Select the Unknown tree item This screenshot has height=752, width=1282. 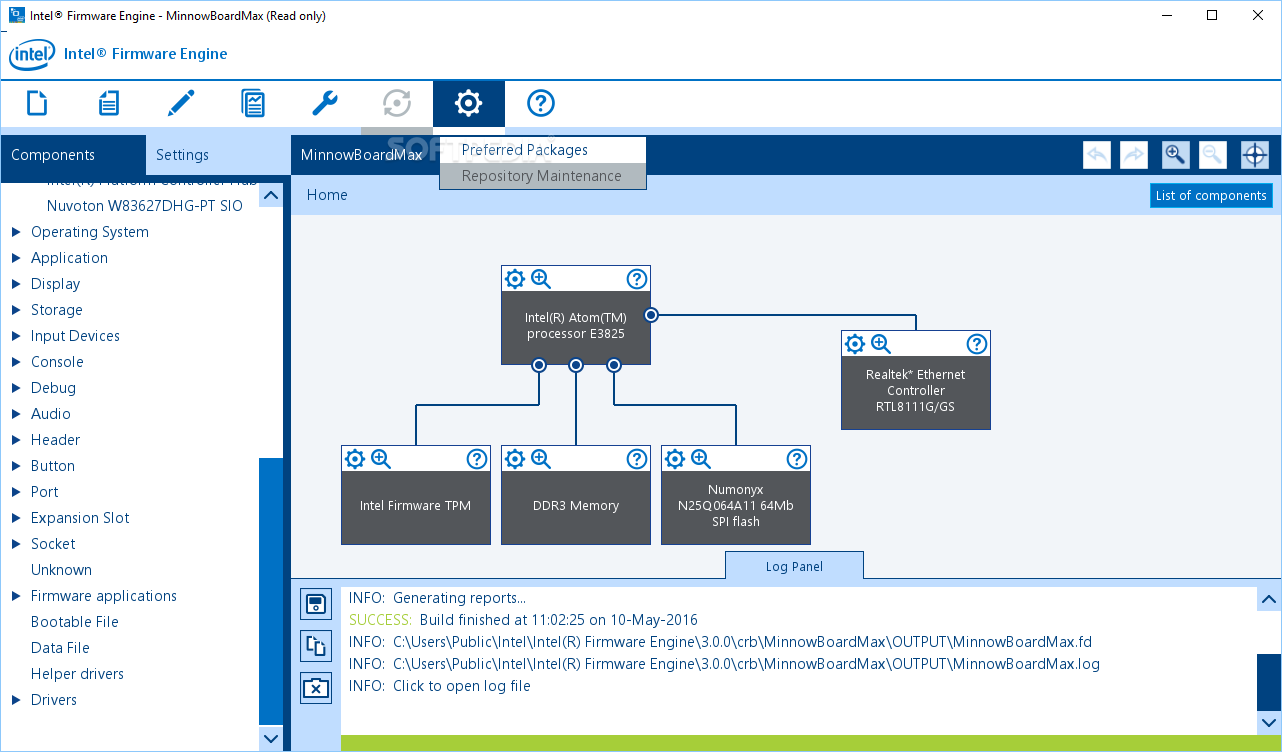click(x=61, y=570)
